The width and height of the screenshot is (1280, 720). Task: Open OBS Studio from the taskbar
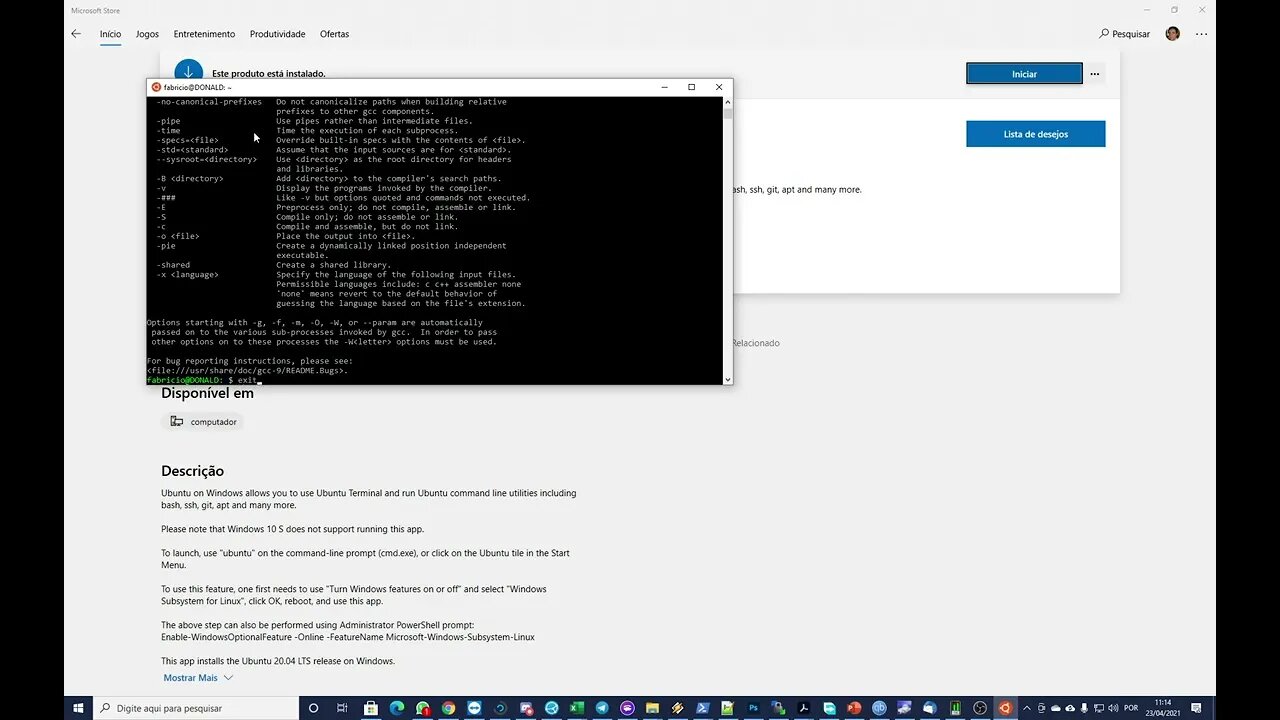tap(980, 708)
